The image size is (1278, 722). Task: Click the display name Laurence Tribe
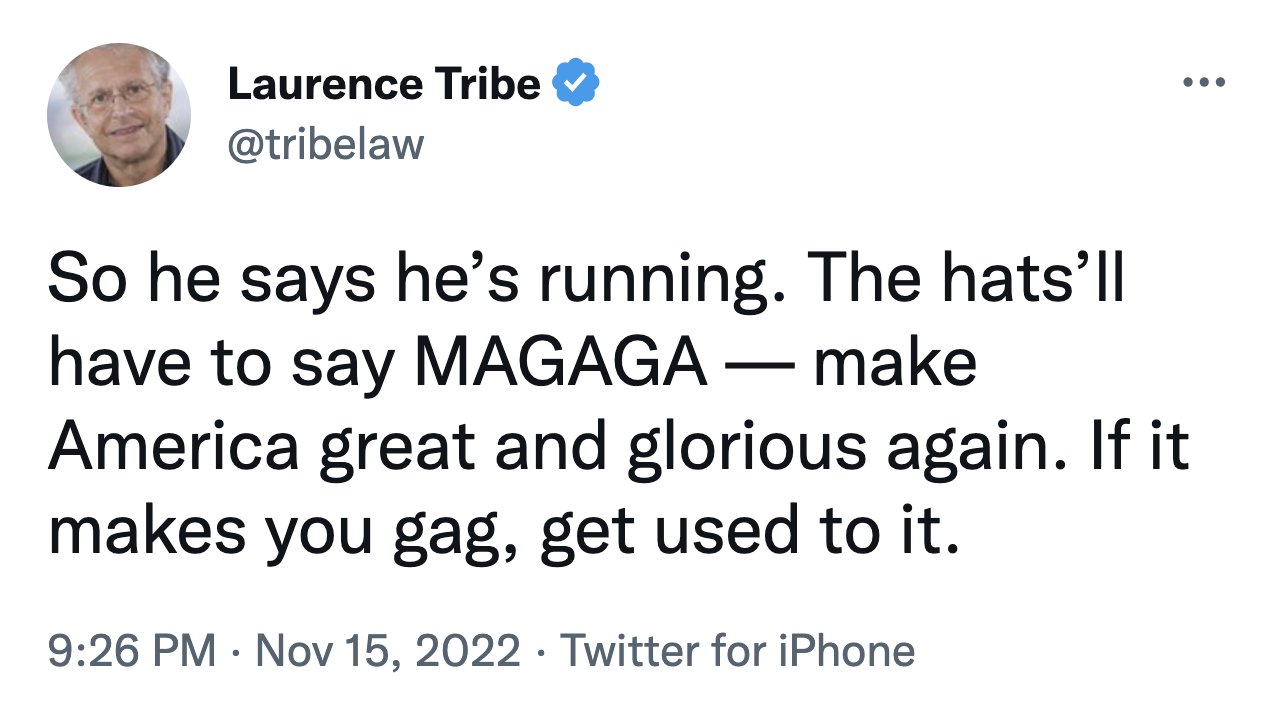(383, 82)
